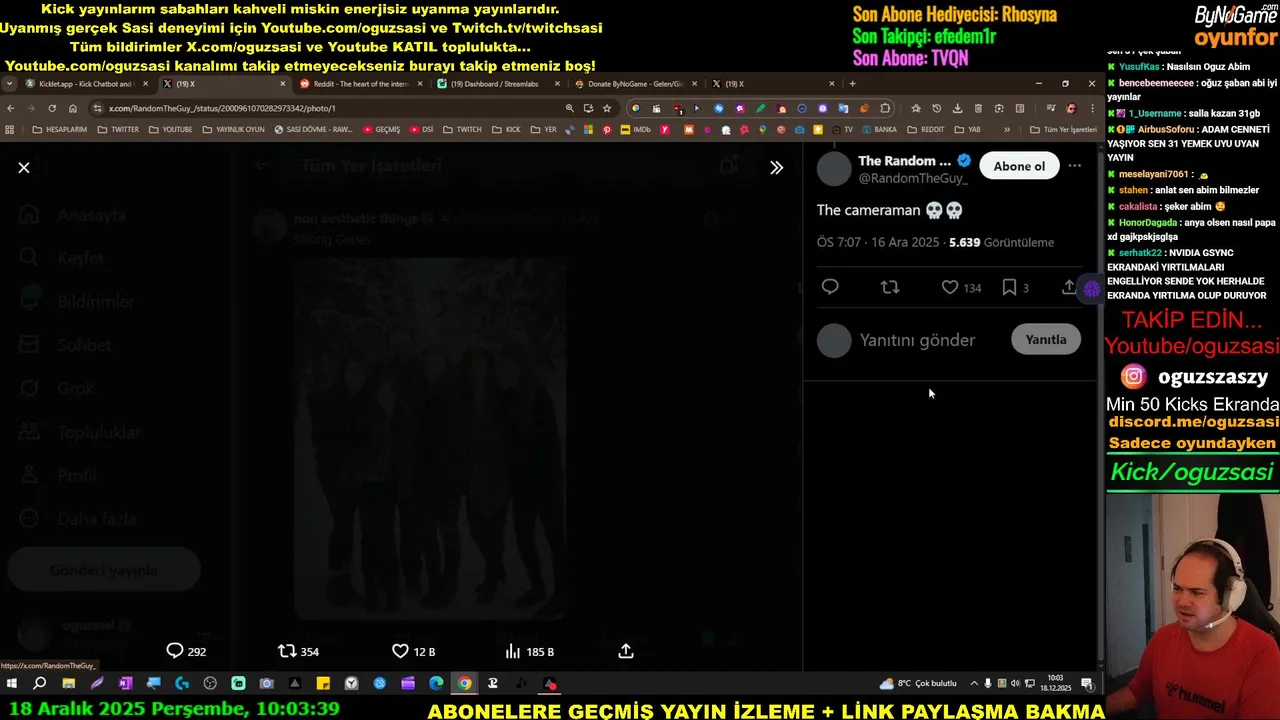Click the taskbar clock showing 10:03
1280x720 pixels.
pos(1055,684)
